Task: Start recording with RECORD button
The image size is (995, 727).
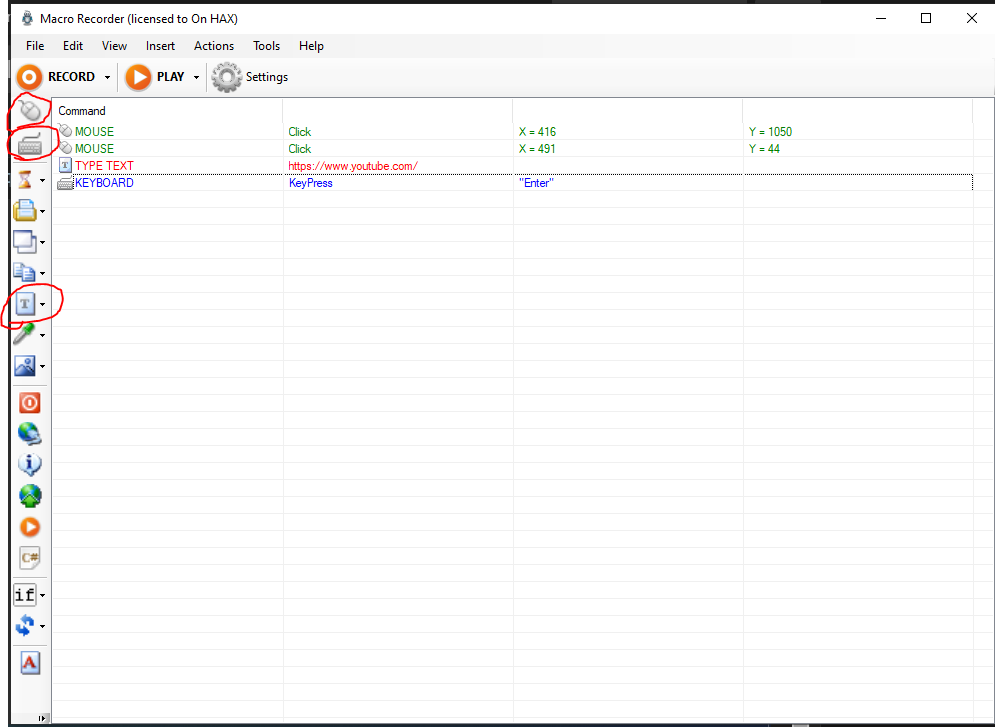Action: [x=56, y=77]
